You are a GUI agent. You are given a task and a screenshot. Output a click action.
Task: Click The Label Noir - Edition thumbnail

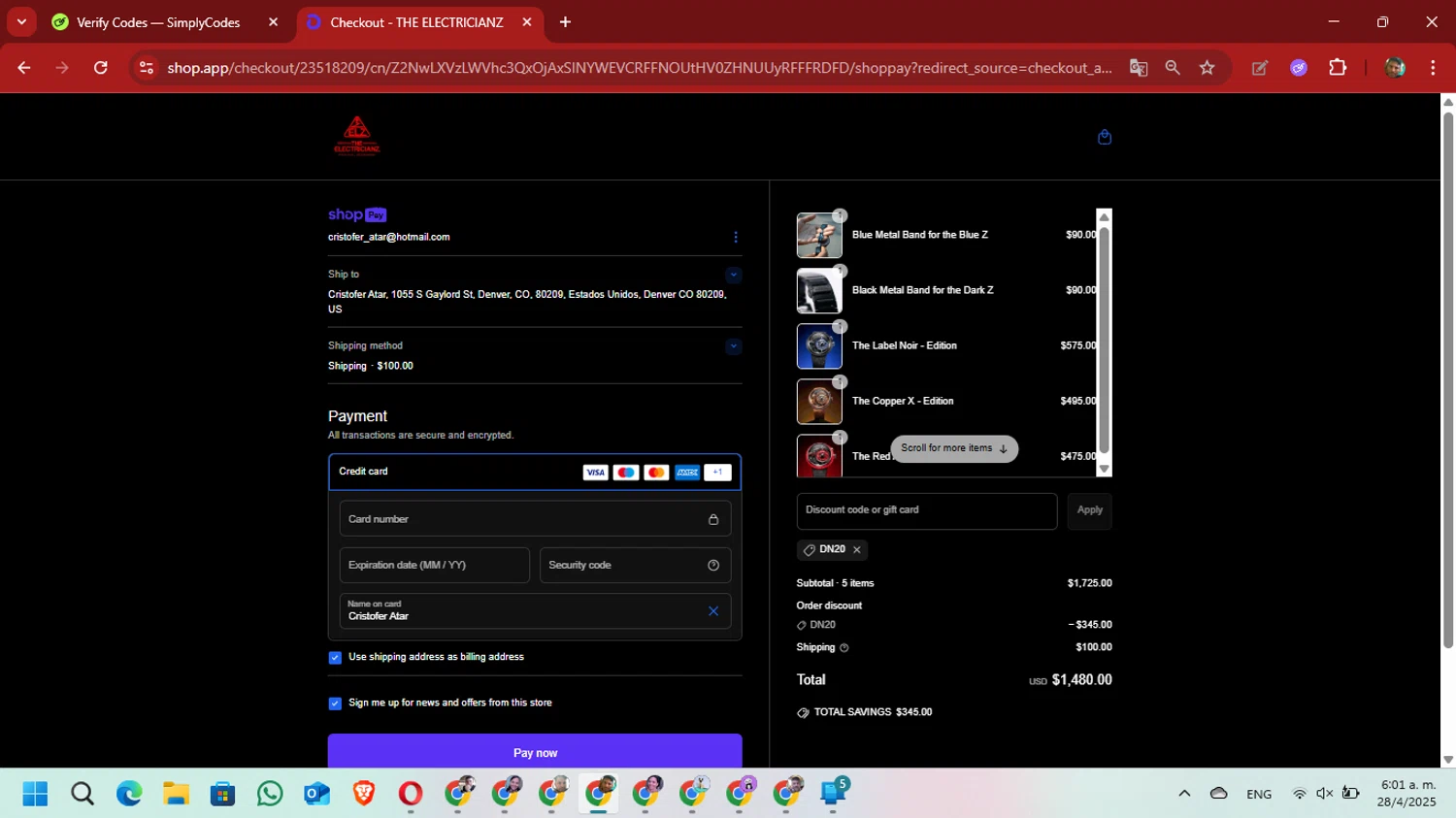click(819, 345)
